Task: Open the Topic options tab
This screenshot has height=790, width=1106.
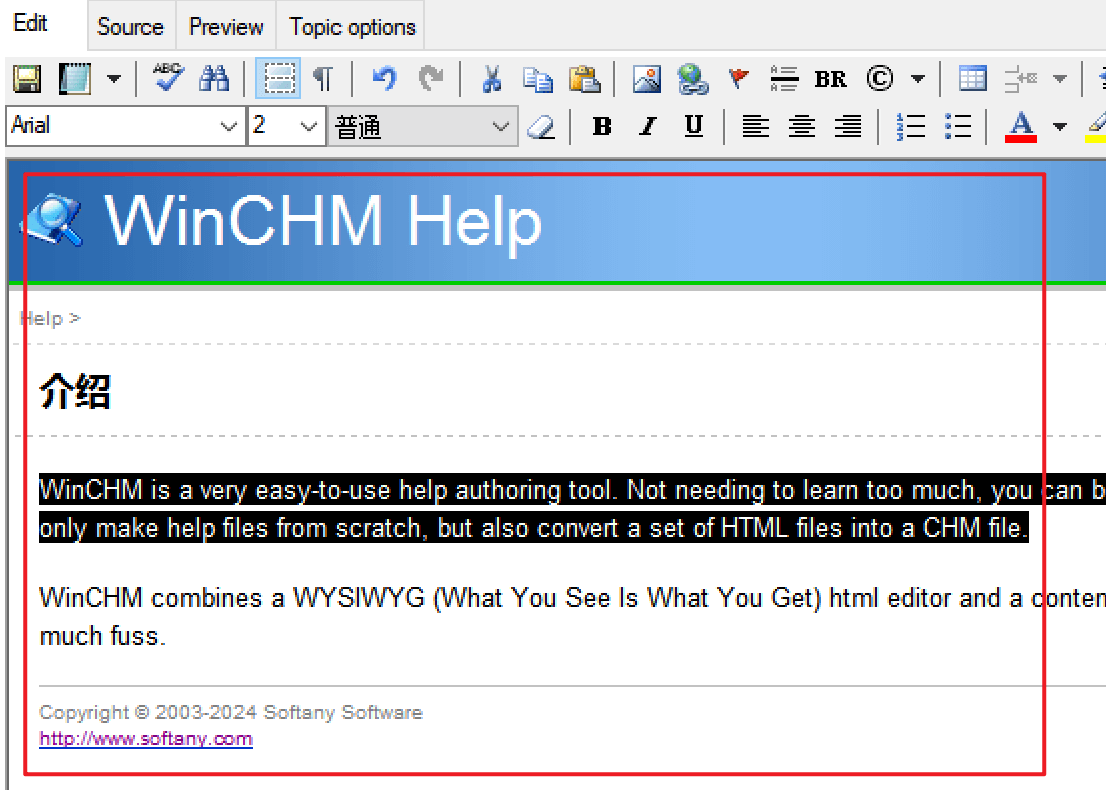Action: click(352, 27)
